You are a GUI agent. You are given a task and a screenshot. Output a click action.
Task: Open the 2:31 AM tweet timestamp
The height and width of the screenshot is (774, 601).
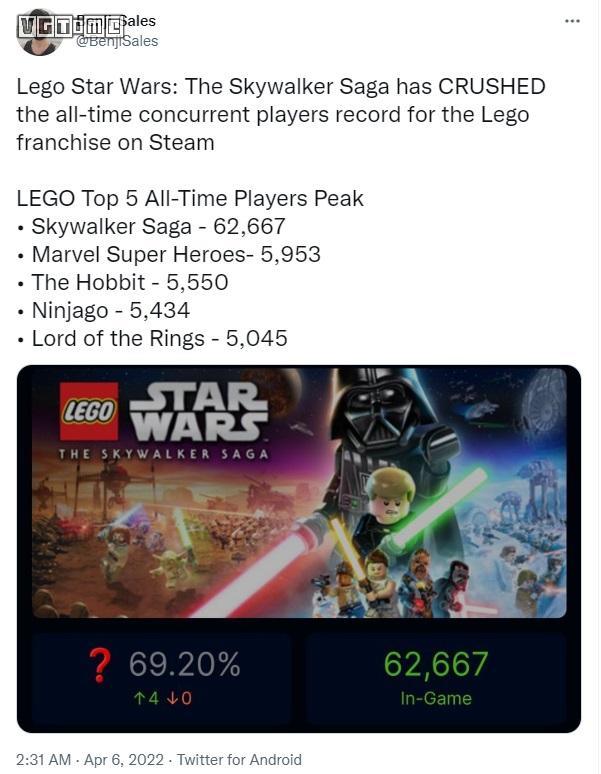[x=42, y=759]
